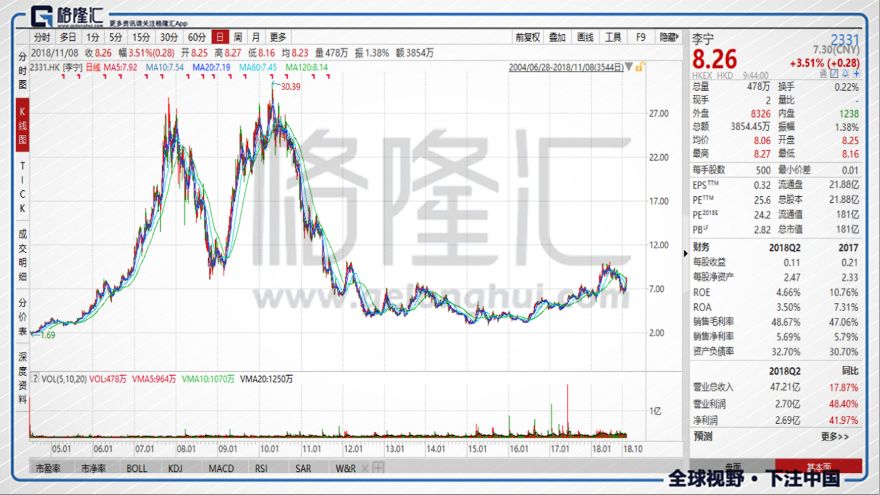
Task: Open the 工具 tools menu
Action: [613, 37]
